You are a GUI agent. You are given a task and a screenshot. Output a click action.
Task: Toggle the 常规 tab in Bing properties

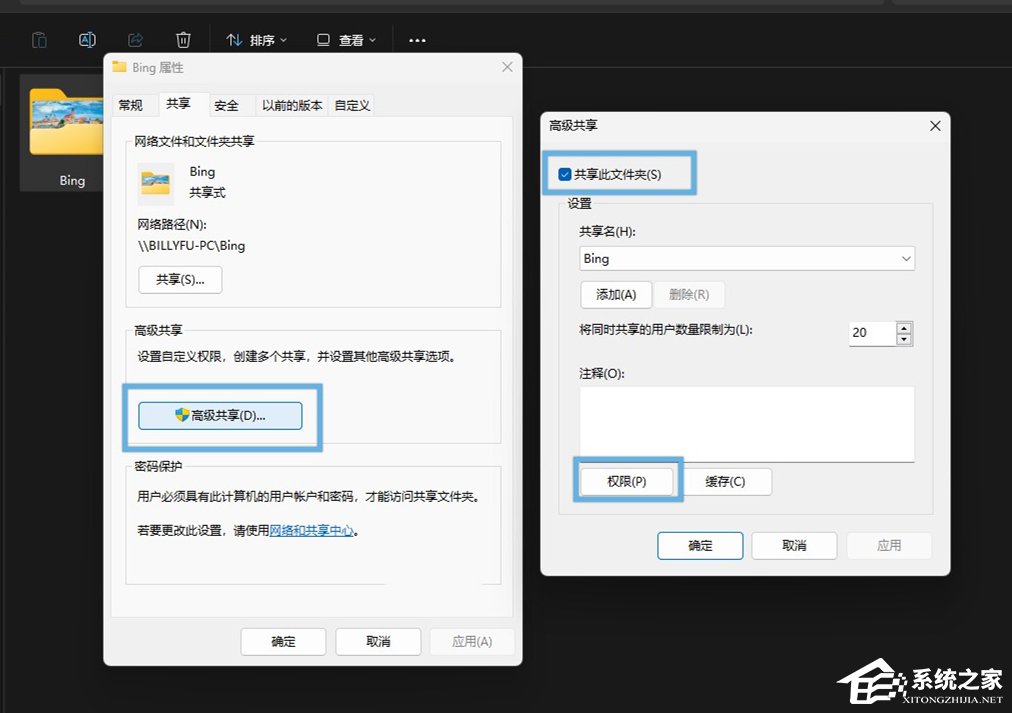pyautogui.click(x=132, y=104)
